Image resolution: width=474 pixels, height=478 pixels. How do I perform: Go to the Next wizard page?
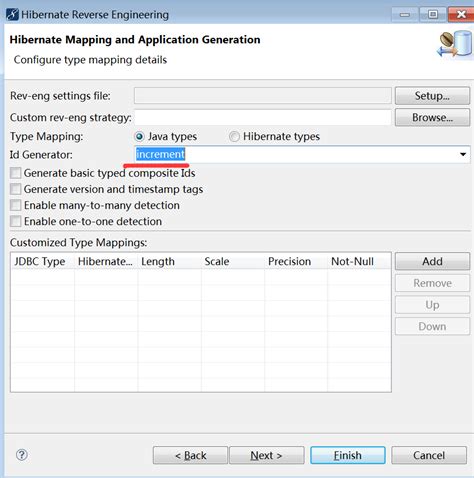click(267, 455)
